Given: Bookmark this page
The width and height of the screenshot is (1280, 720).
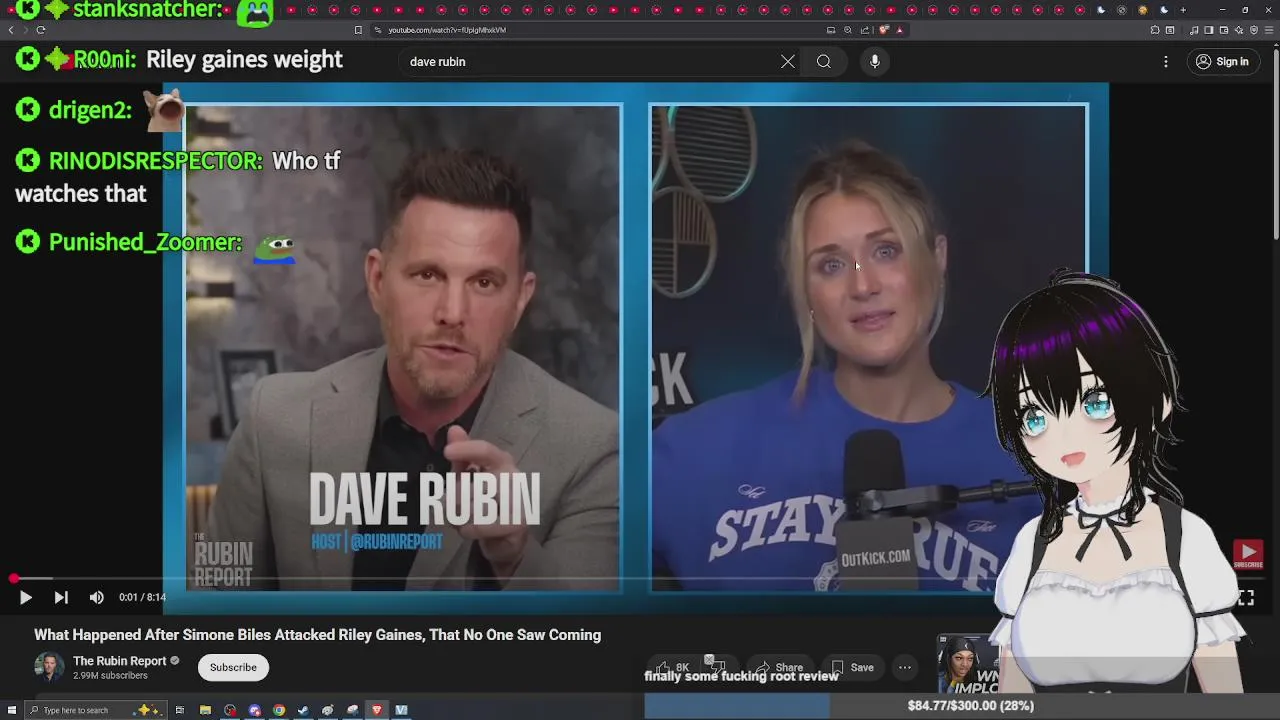Looking at the screenshot, I should tap(358, 30).
